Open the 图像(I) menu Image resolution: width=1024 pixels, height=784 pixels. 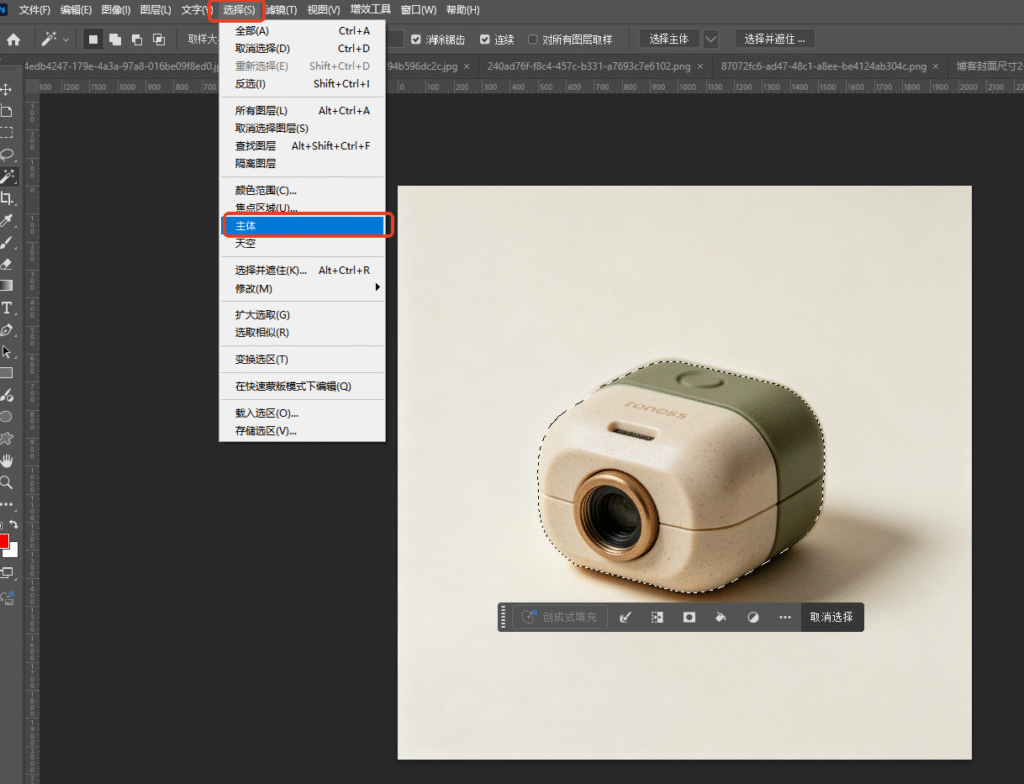point(116,10)
